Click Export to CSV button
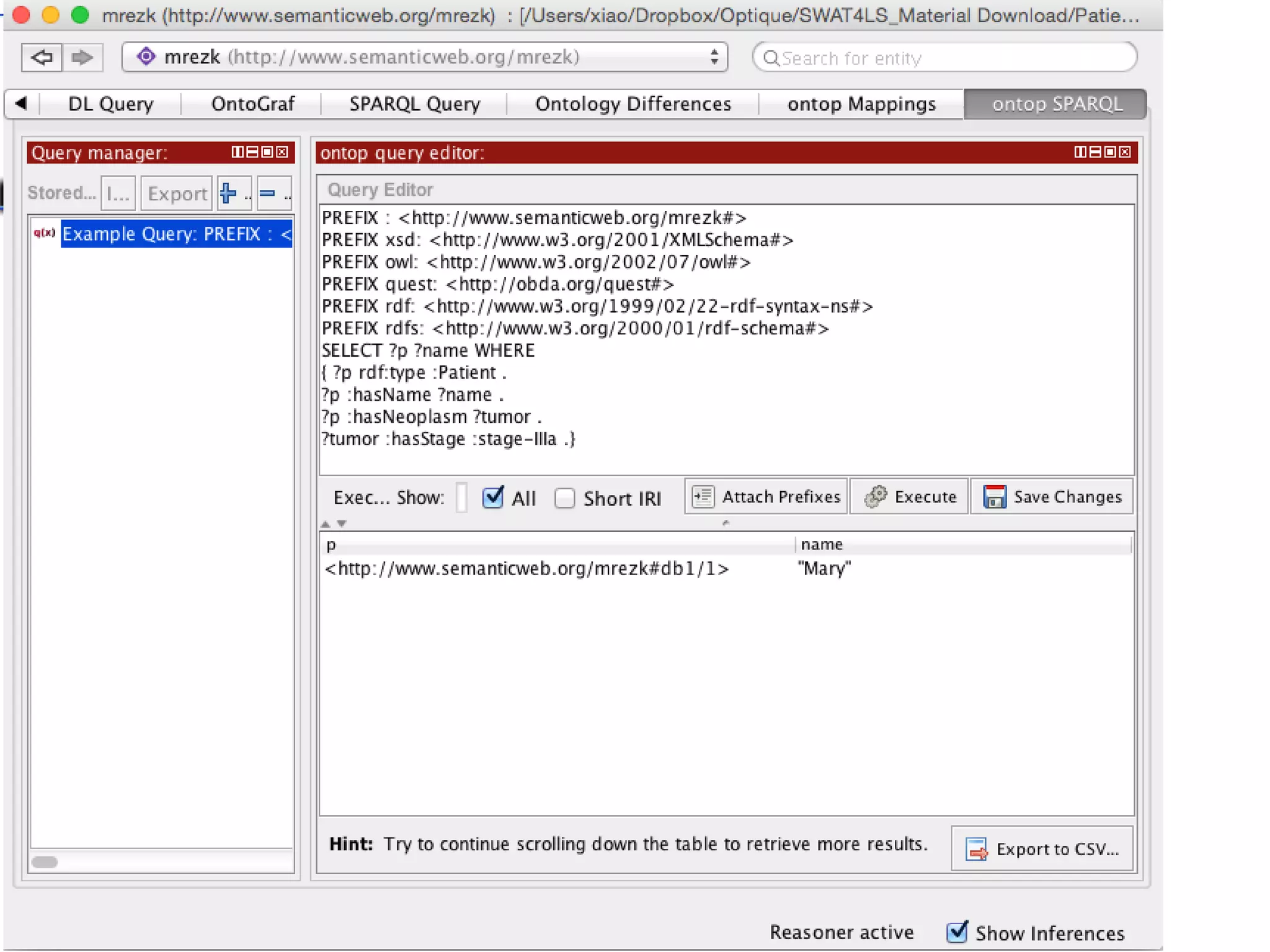 click(x=1042, y=849)
